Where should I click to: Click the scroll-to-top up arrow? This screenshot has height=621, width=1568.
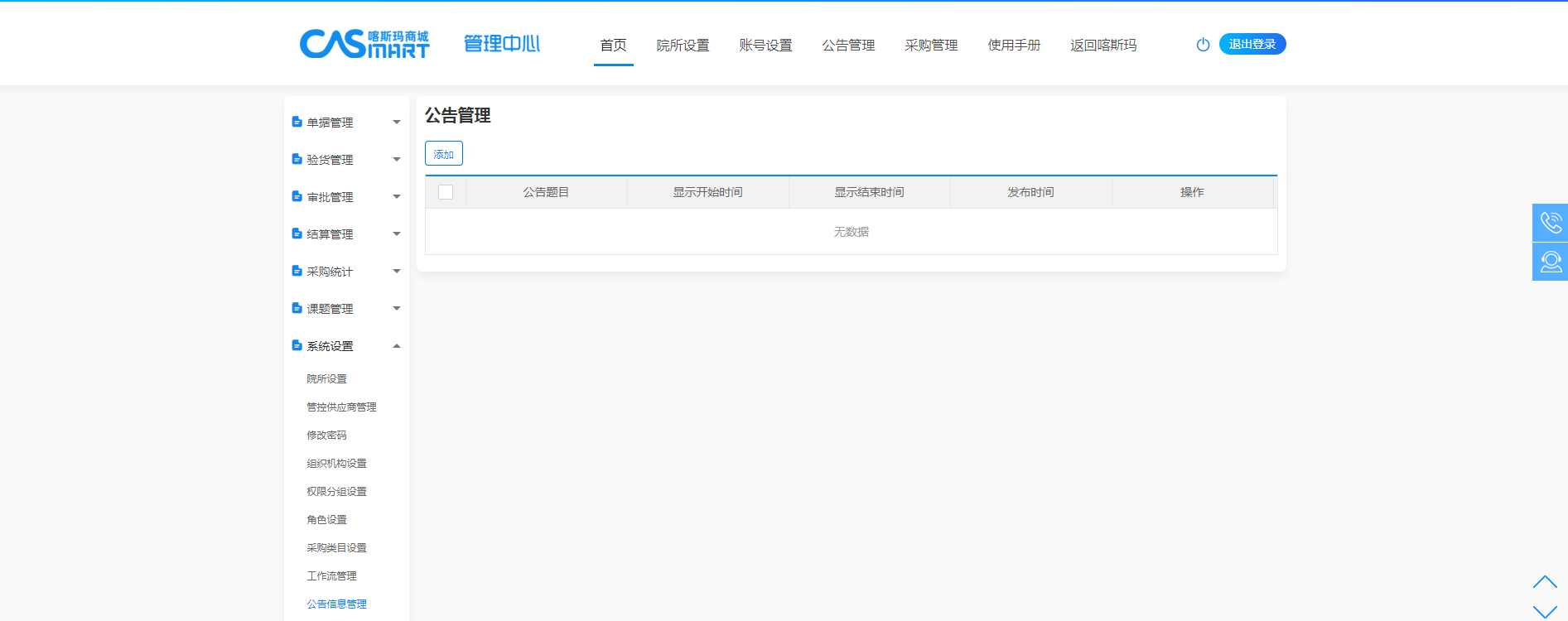pos(1545,582)
